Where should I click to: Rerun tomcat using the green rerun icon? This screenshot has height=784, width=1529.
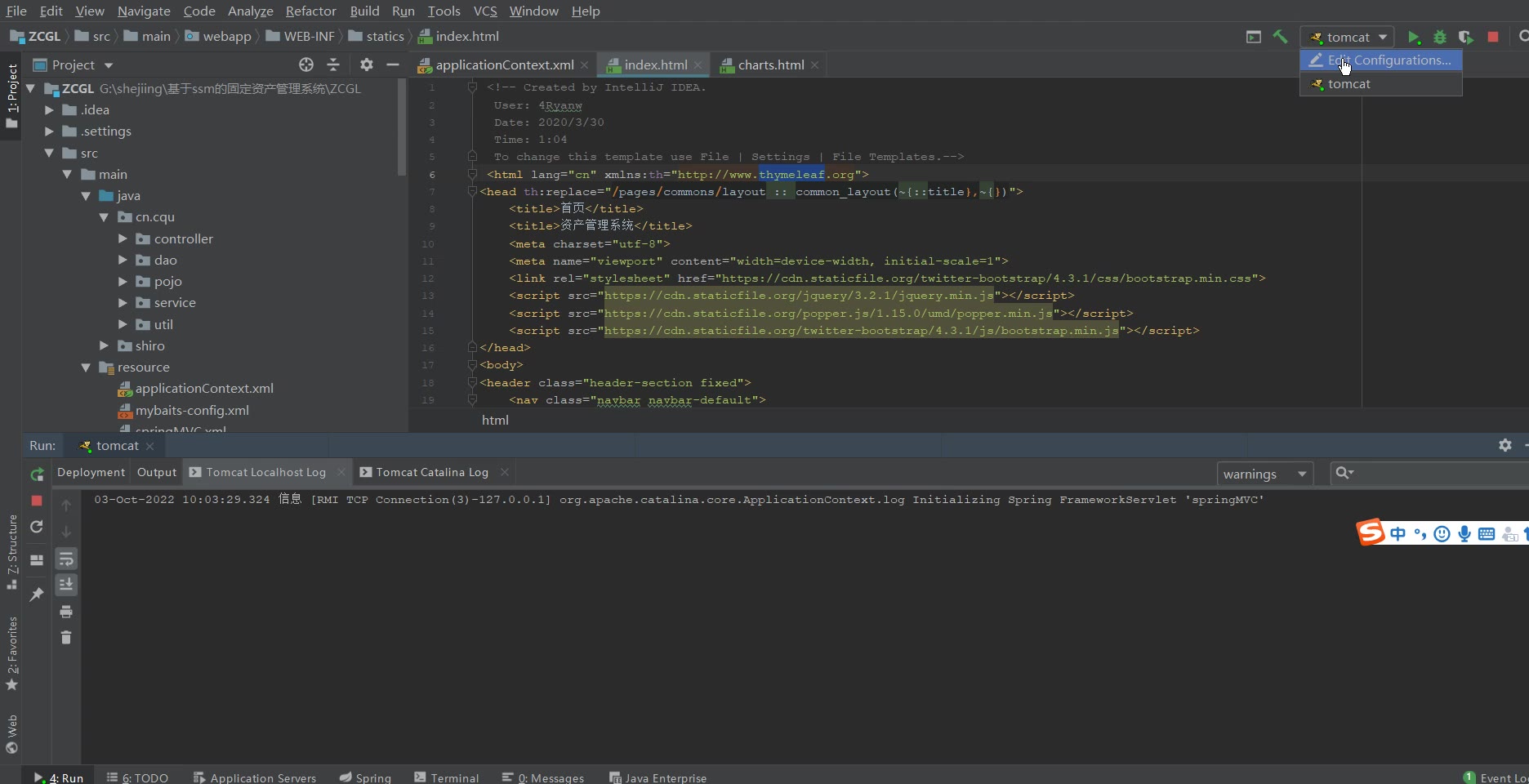pyautogui.click(x=37, y=474)
